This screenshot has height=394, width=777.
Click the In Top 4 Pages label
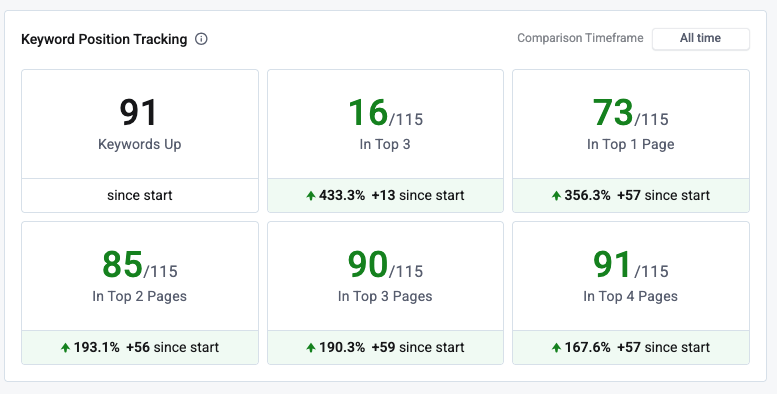[630, 296]
